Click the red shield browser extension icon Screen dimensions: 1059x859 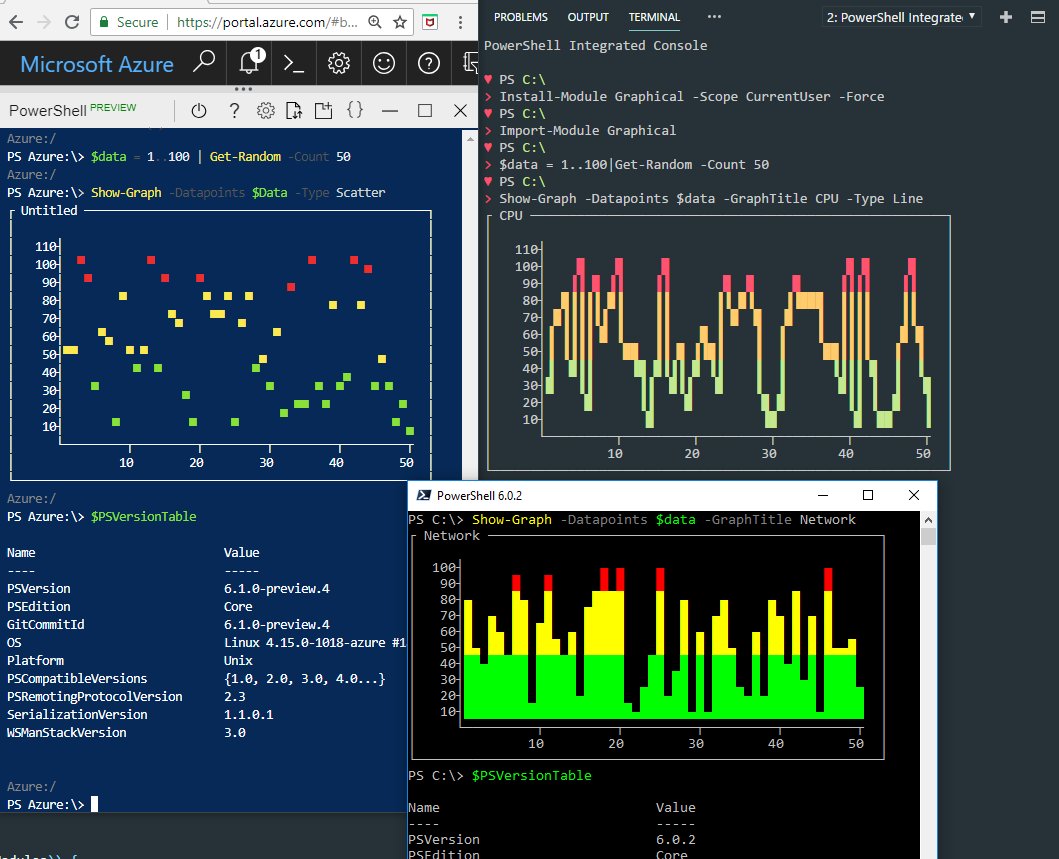click(430, 22)
